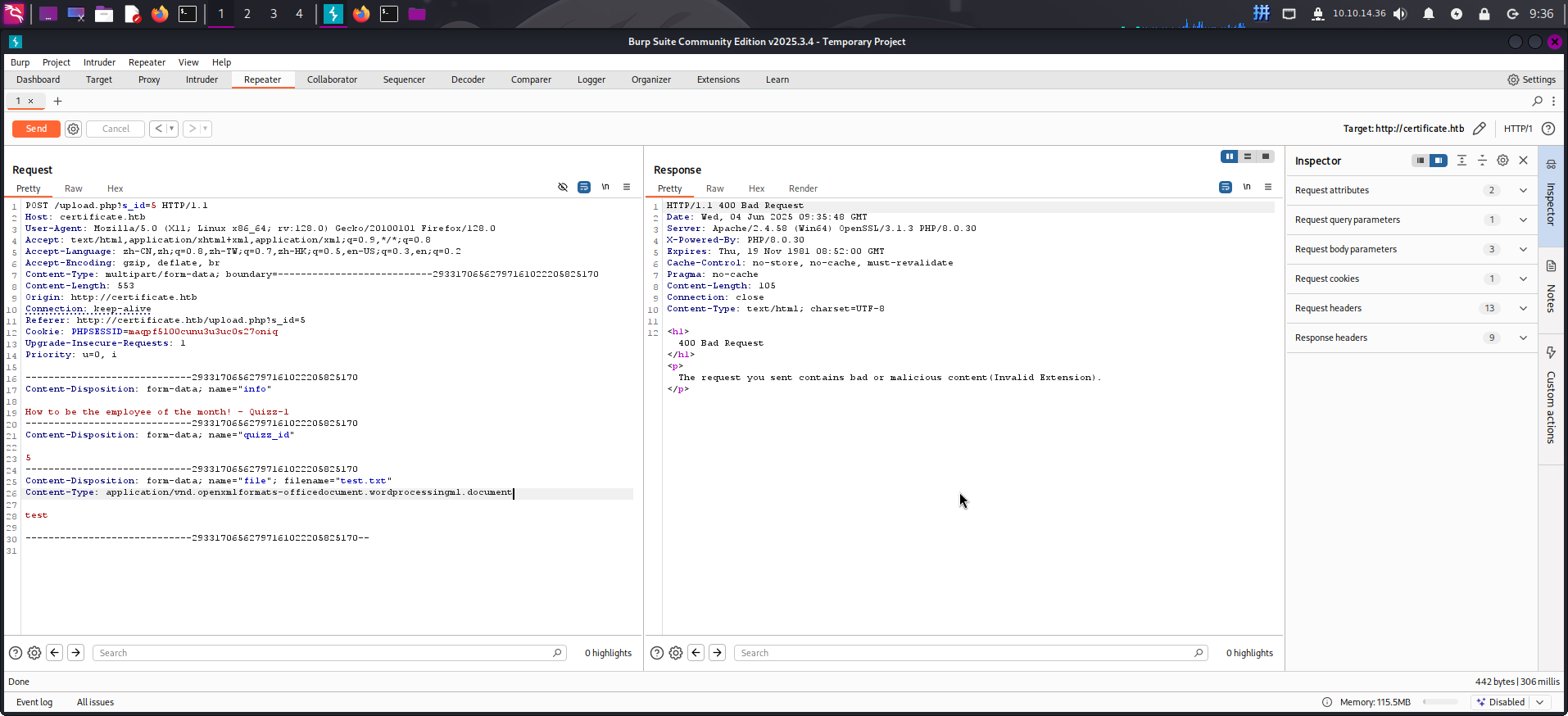Toggle show newline characters in Response pane
This screenshot has height=716, width=1568.
pyautogui.click(x=1247, y=187)
